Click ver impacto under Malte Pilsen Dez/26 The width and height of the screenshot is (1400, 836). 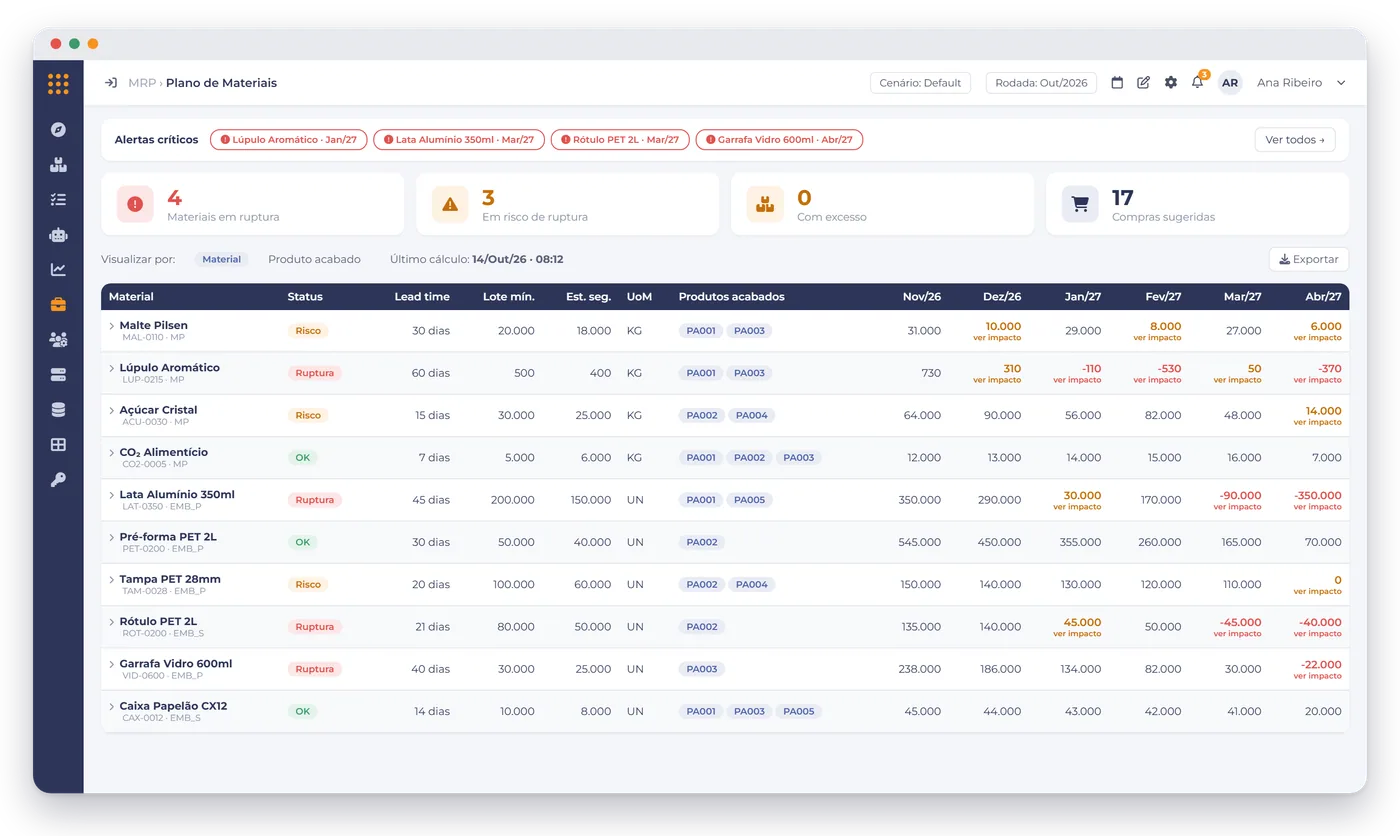[x=997, y=338]
